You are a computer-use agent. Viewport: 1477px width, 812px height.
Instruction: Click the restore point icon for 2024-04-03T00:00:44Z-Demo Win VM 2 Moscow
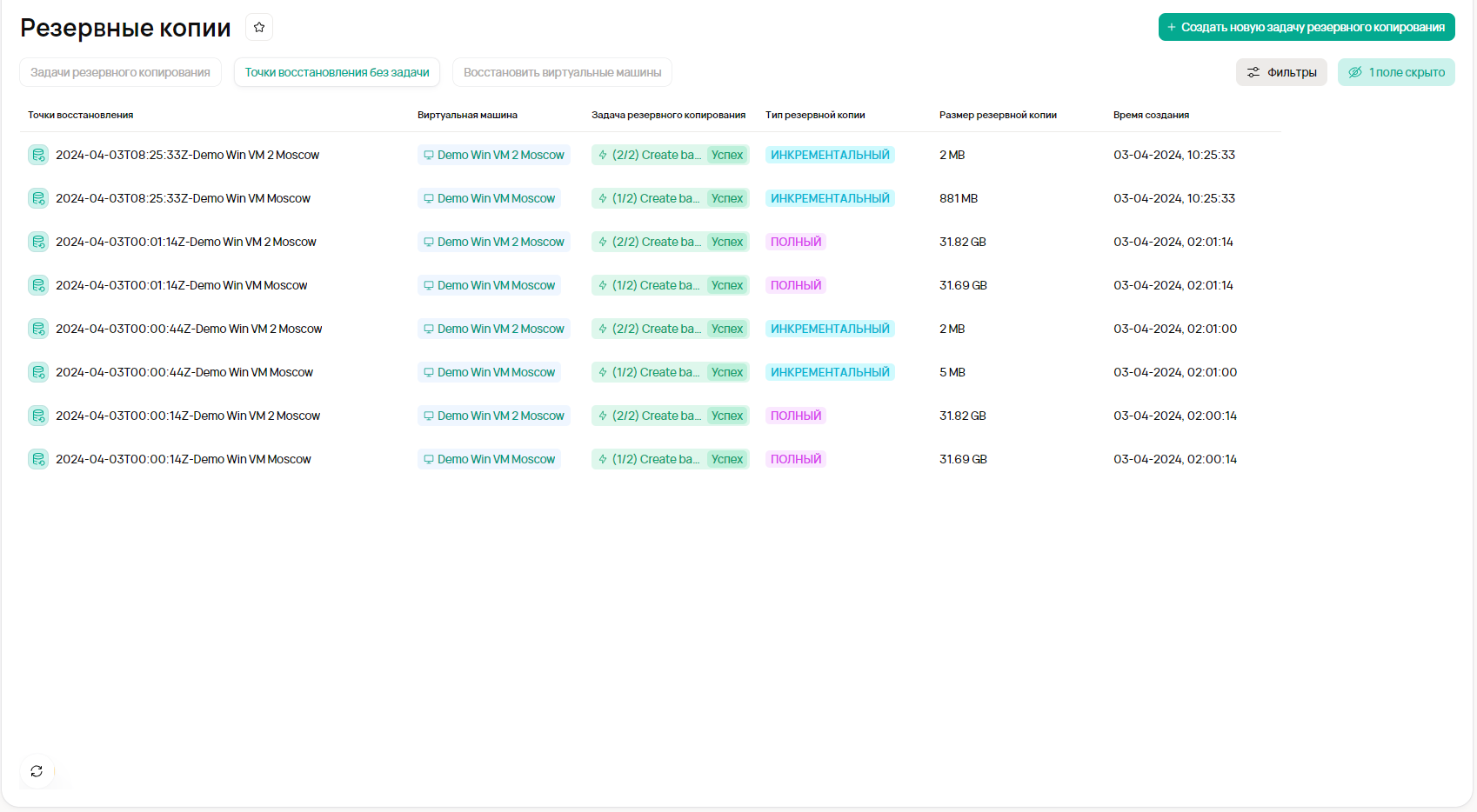(38, 329)
